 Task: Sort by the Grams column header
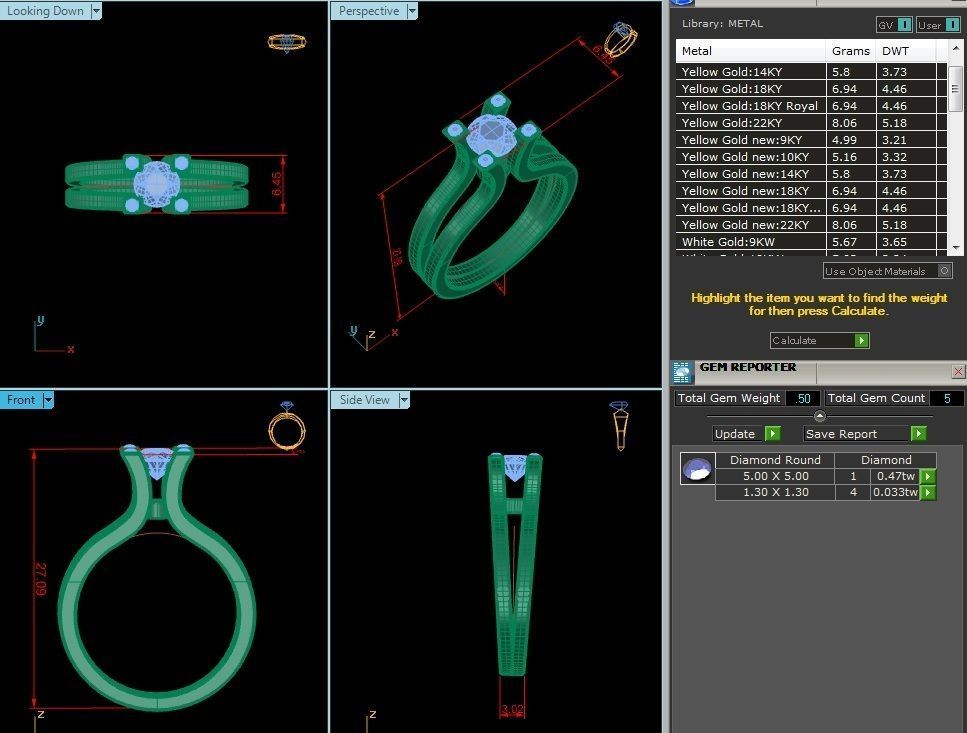point(850,51)
